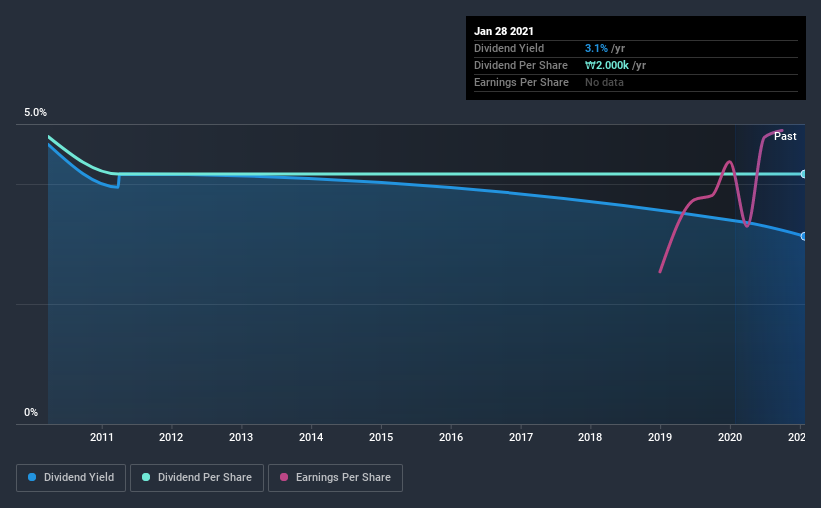Click the Past label on the chart
This screenshot has width=821, height=508.
pyautogui.click(x=785, y=136)
